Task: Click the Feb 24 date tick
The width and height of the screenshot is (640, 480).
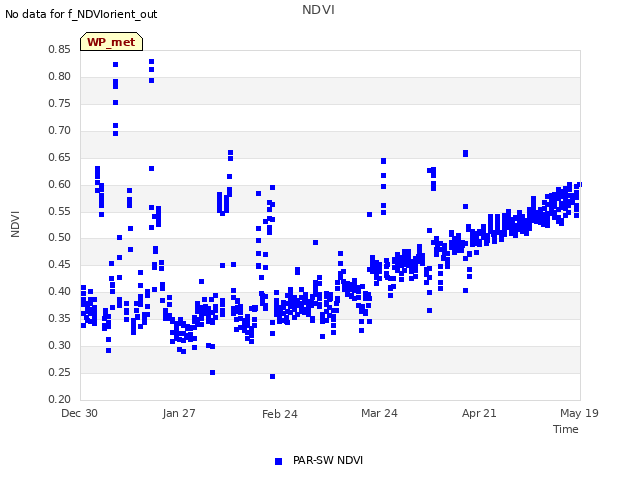Action: tap(280, 414)
